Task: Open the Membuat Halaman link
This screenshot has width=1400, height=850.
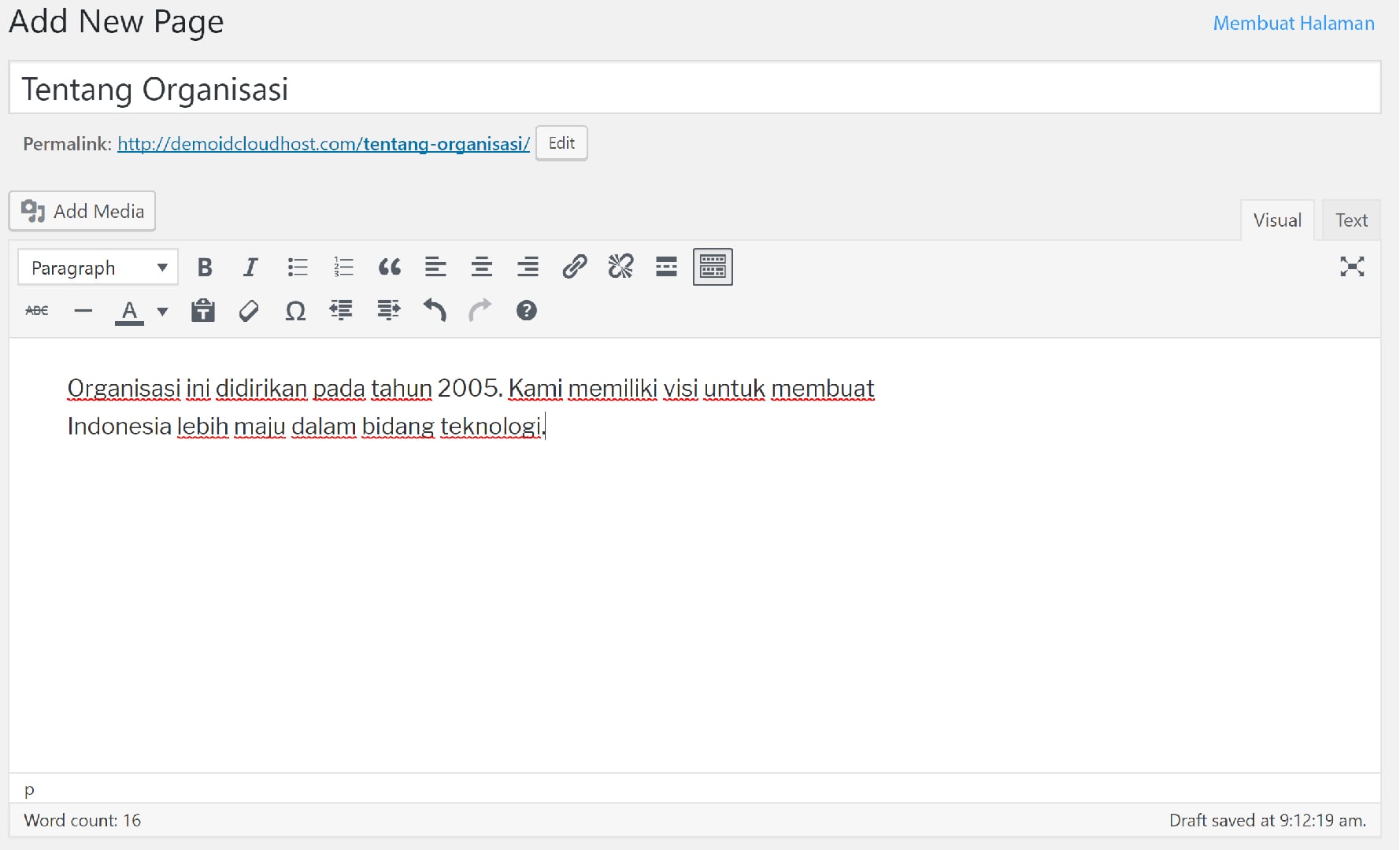Action: 1294,24
